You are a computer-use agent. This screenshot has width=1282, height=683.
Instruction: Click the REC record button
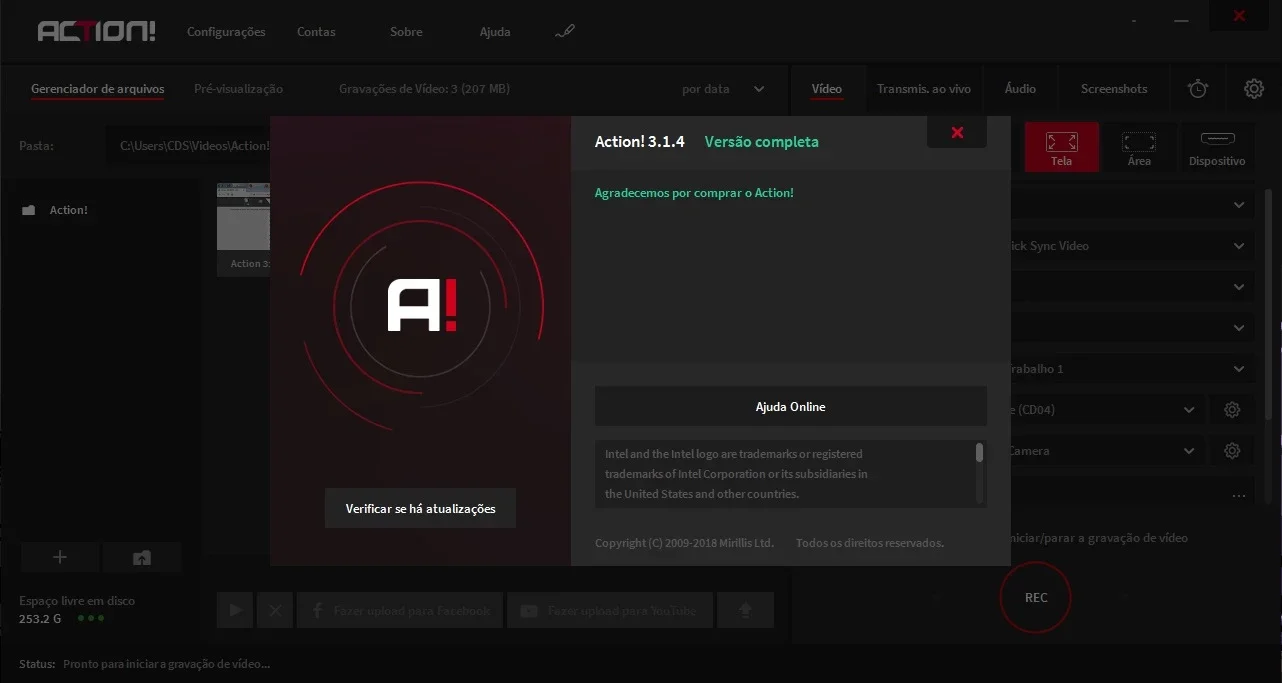[1036, 598]
